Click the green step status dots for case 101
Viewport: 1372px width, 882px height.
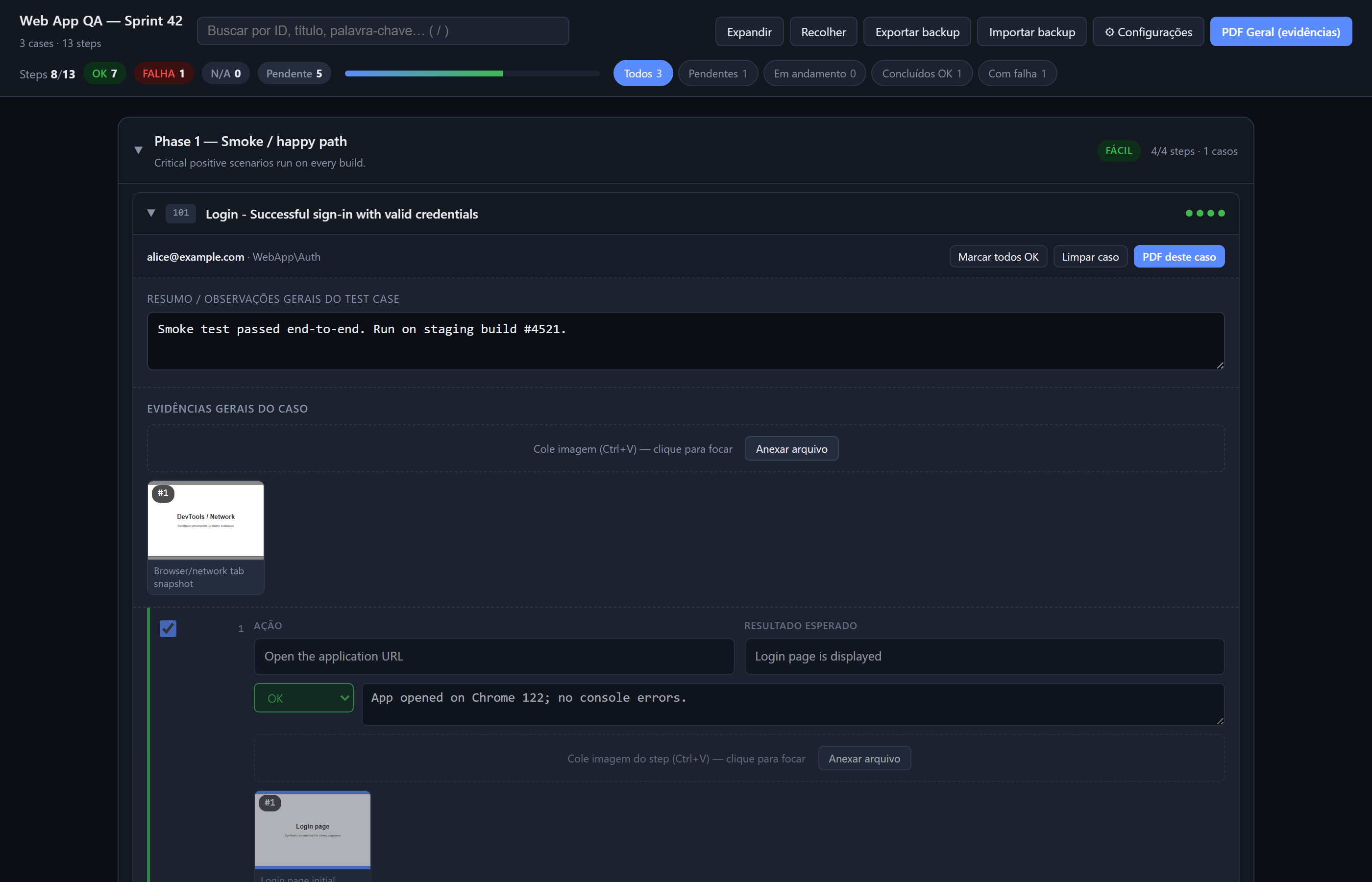[x=1205, y=213]
